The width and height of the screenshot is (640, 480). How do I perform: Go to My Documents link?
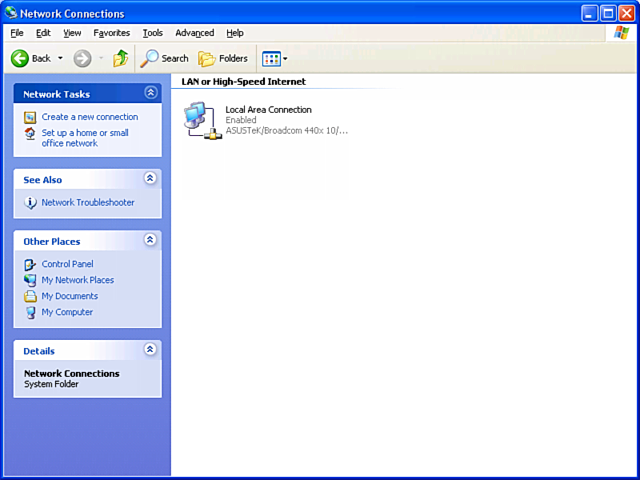coord(69,296)
